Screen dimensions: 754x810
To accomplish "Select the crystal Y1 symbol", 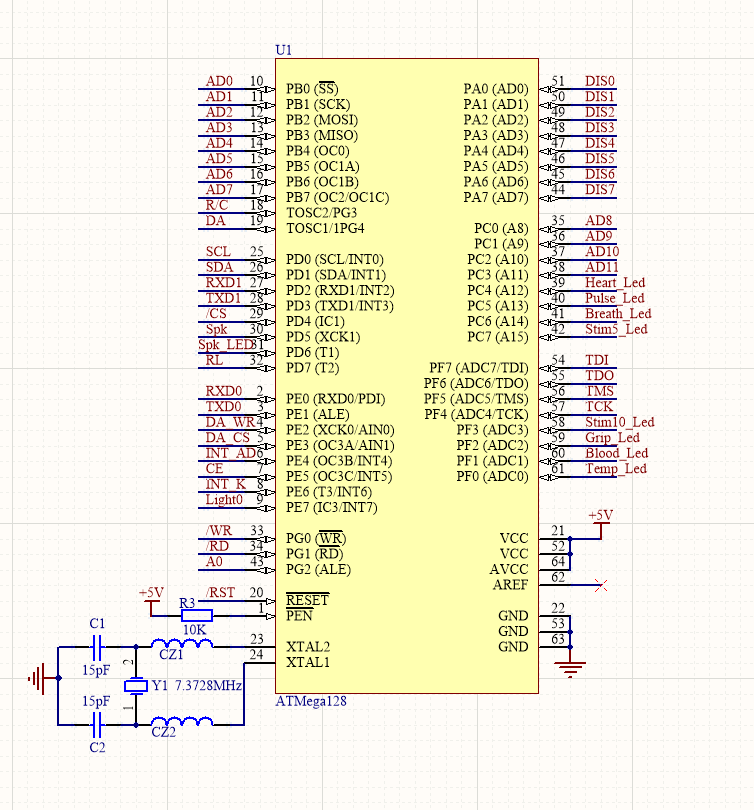I will pos(136,686).
